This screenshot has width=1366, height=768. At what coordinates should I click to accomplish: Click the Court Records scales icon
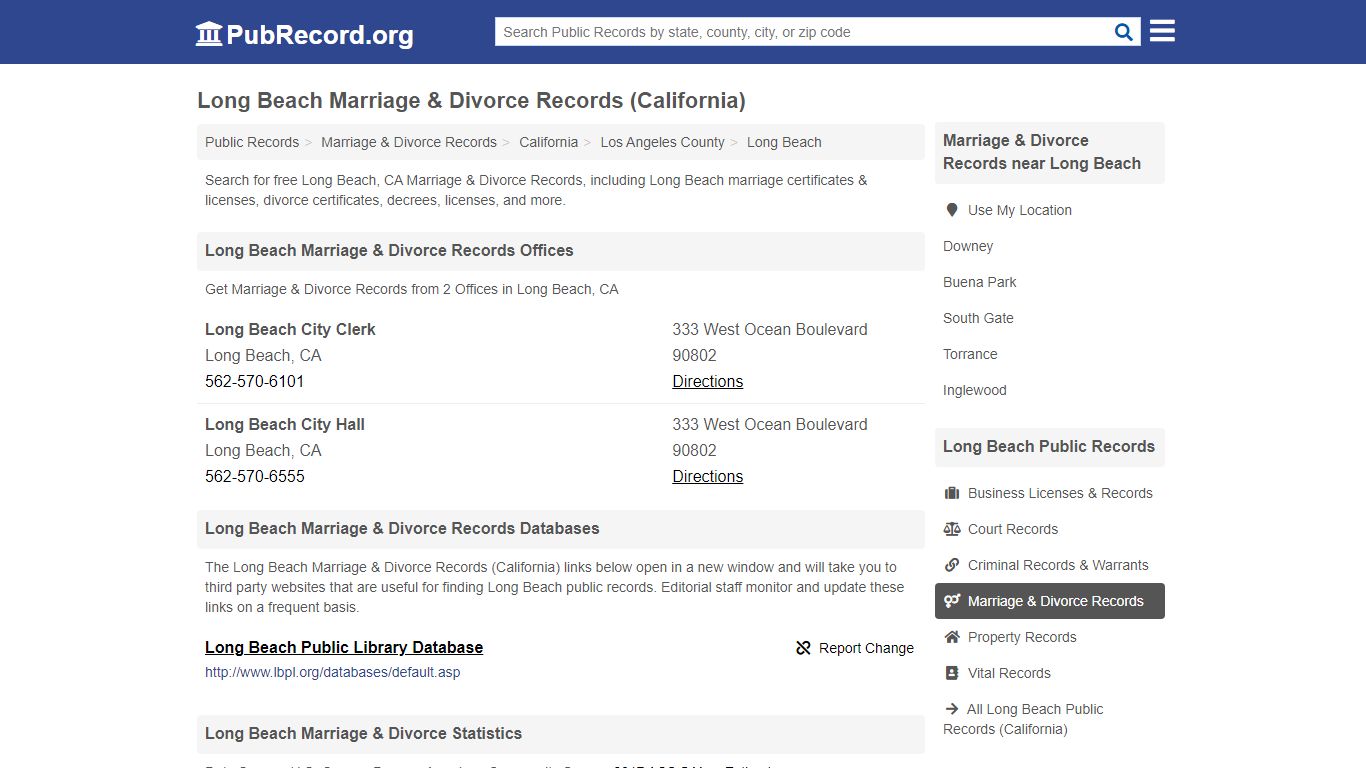point(951,529)
